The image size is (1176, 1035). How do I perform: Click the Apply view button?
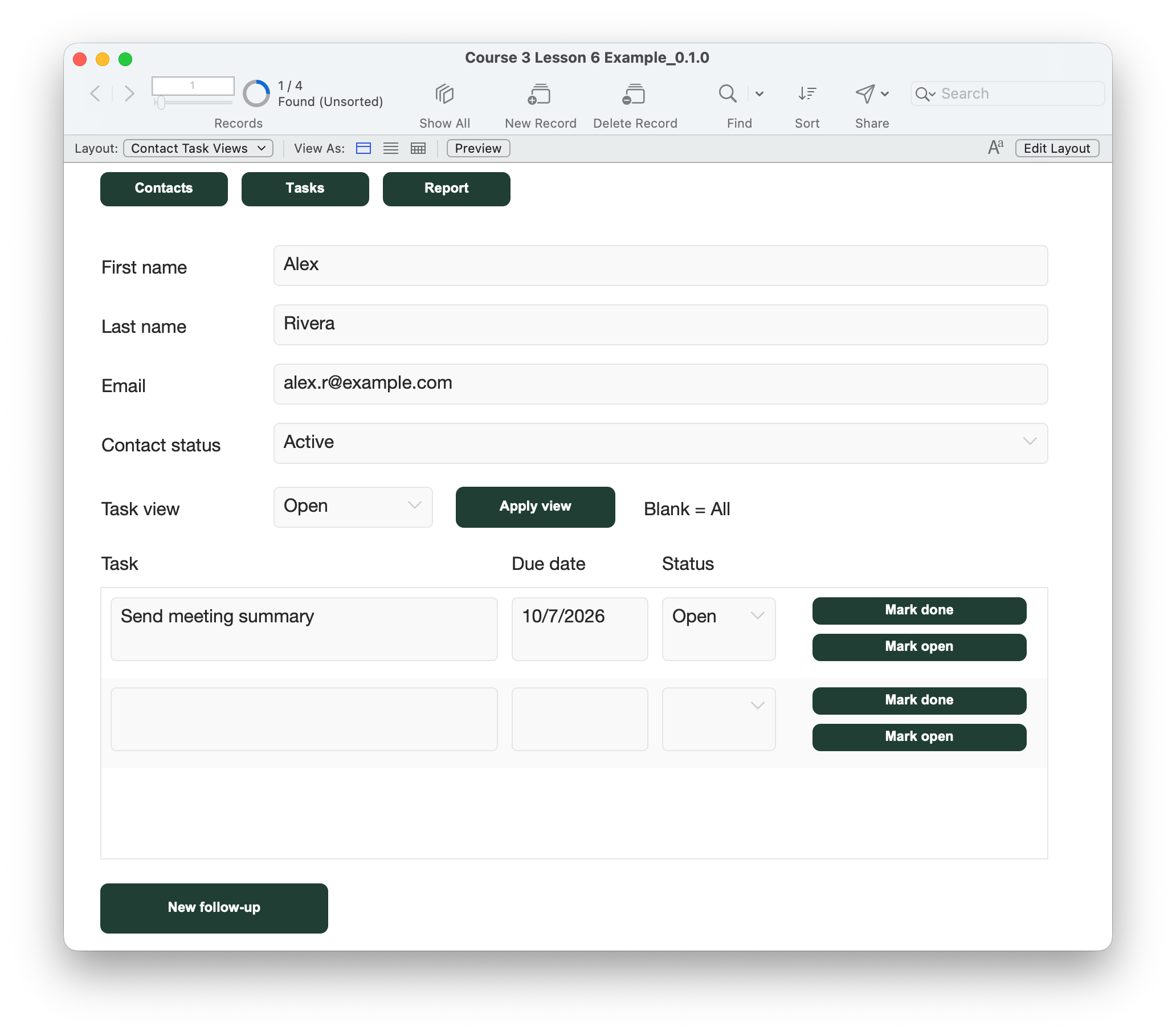coord(534,507)
